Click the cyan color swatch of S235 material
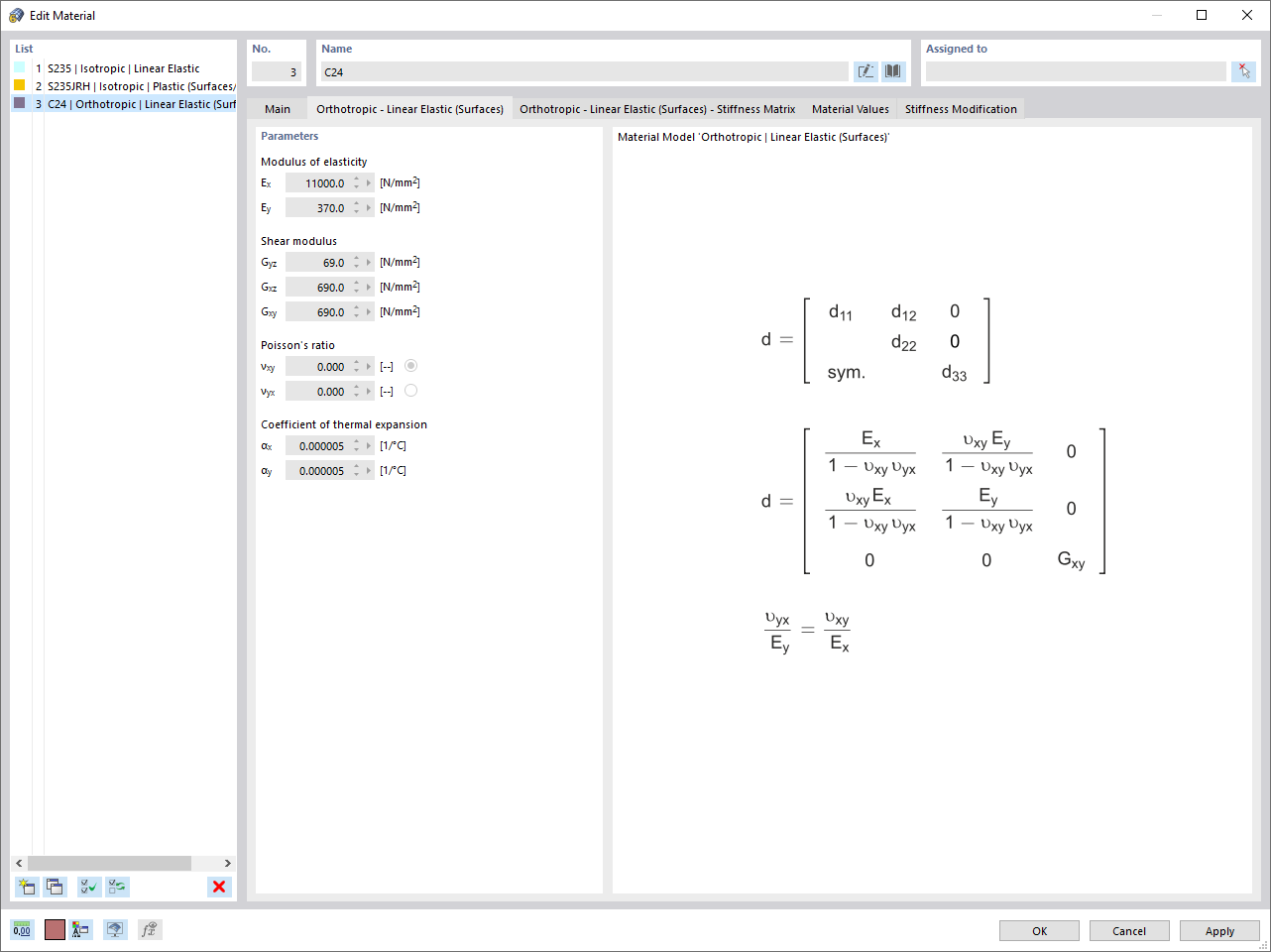 19,68
